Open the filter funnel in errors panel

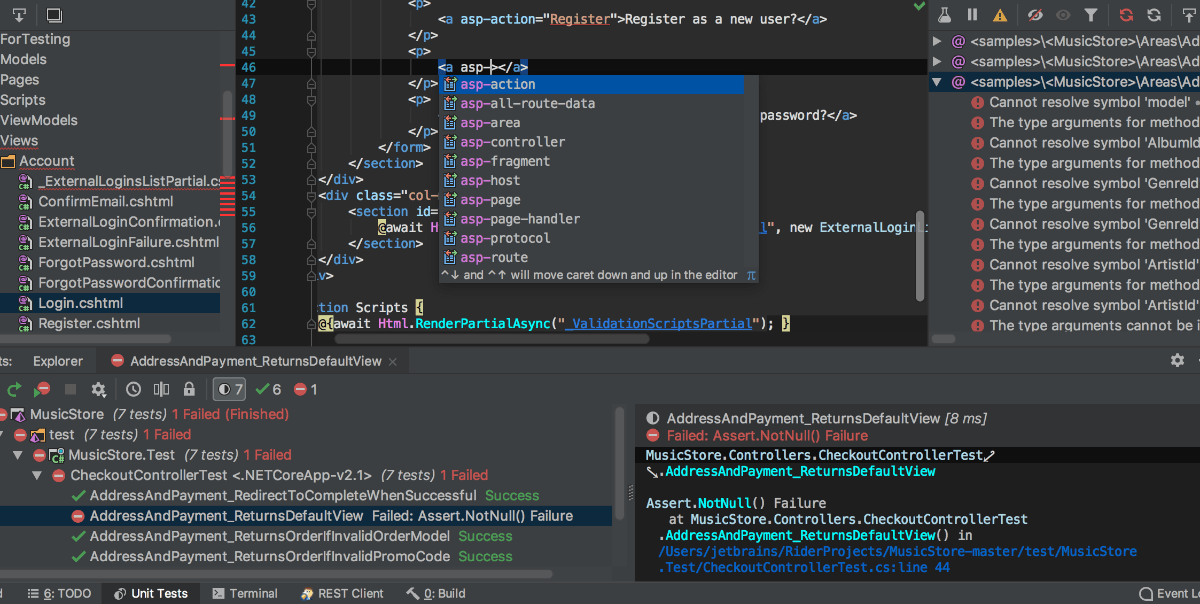(x=1091, y=15)
